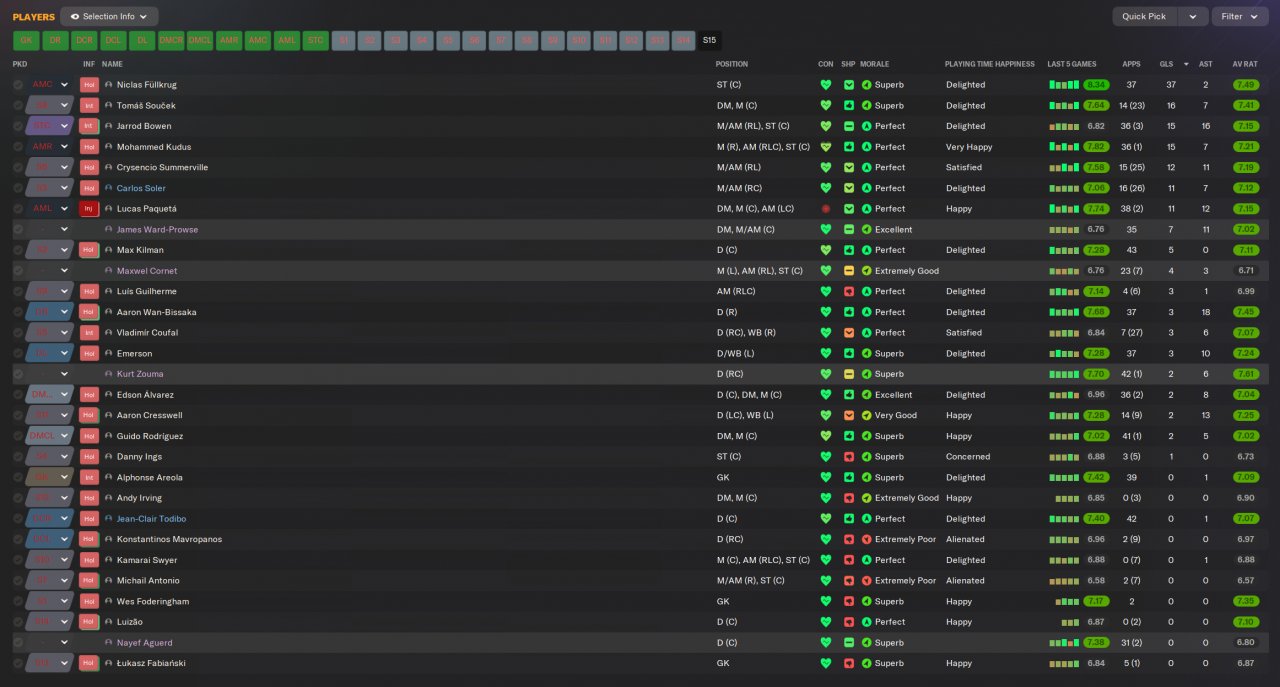Click the person icon before Emerson's name
The image size is (1280, 687).
(109, 353)
